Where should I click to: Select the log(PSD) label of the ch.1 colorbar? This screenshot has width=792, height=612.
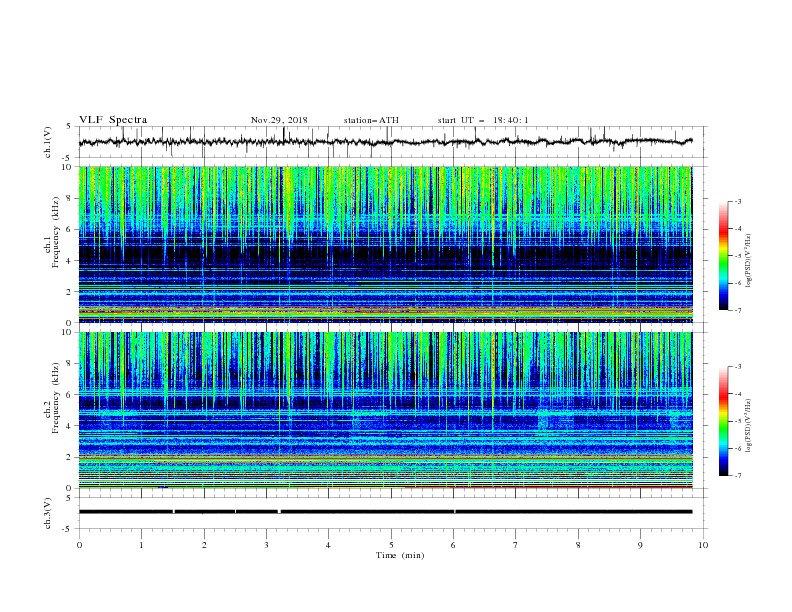point(748,261)
